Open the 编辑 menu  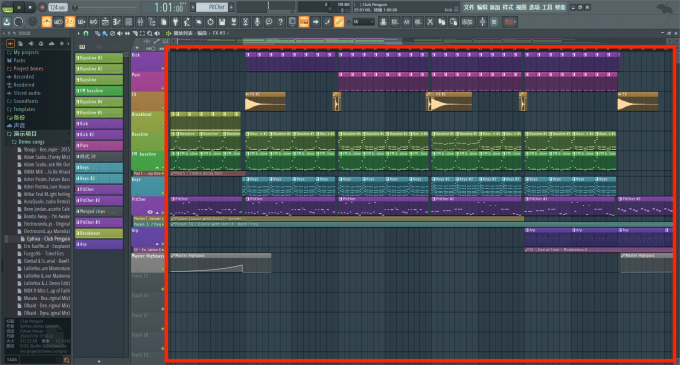tap(482, 7)
